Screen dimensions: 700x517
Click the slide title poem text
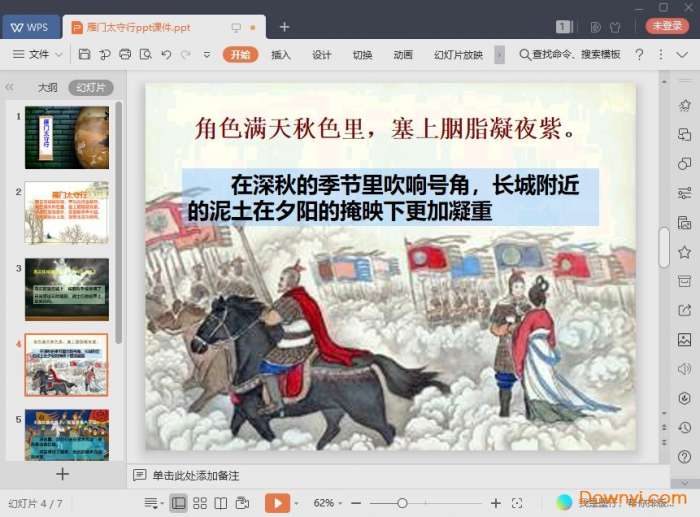pos(385,129)
